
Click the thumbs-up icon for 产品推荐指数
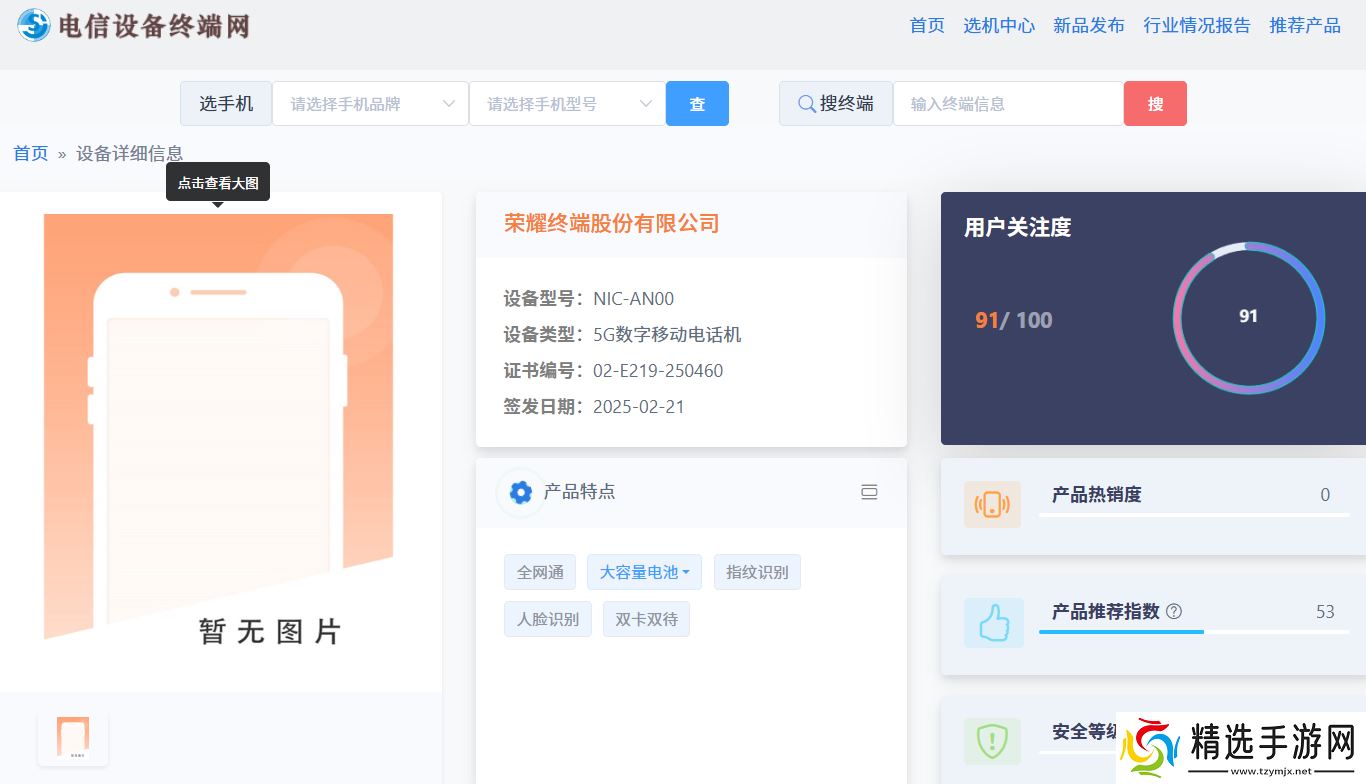(x=993, y=623)
